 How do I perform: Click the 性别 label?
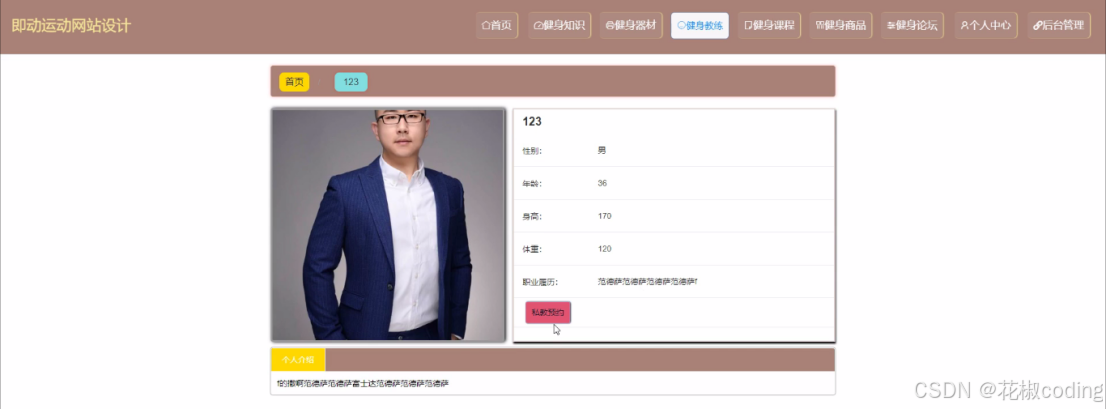532,150
